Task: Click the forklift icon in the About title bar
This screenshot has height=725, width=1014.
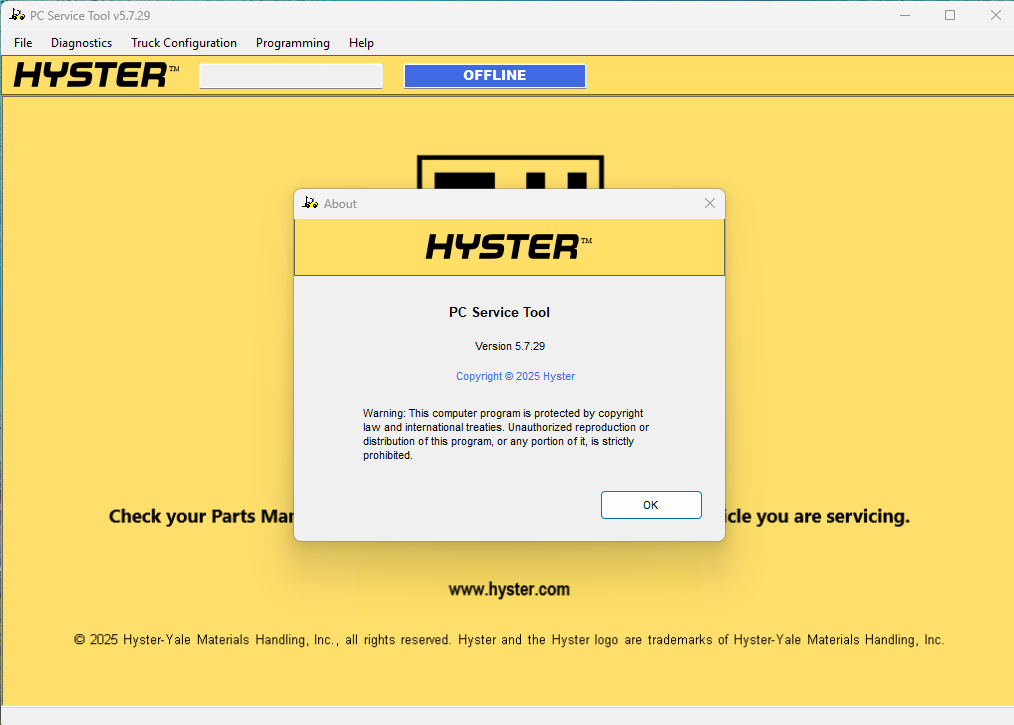Action: (x=310, y=203)
